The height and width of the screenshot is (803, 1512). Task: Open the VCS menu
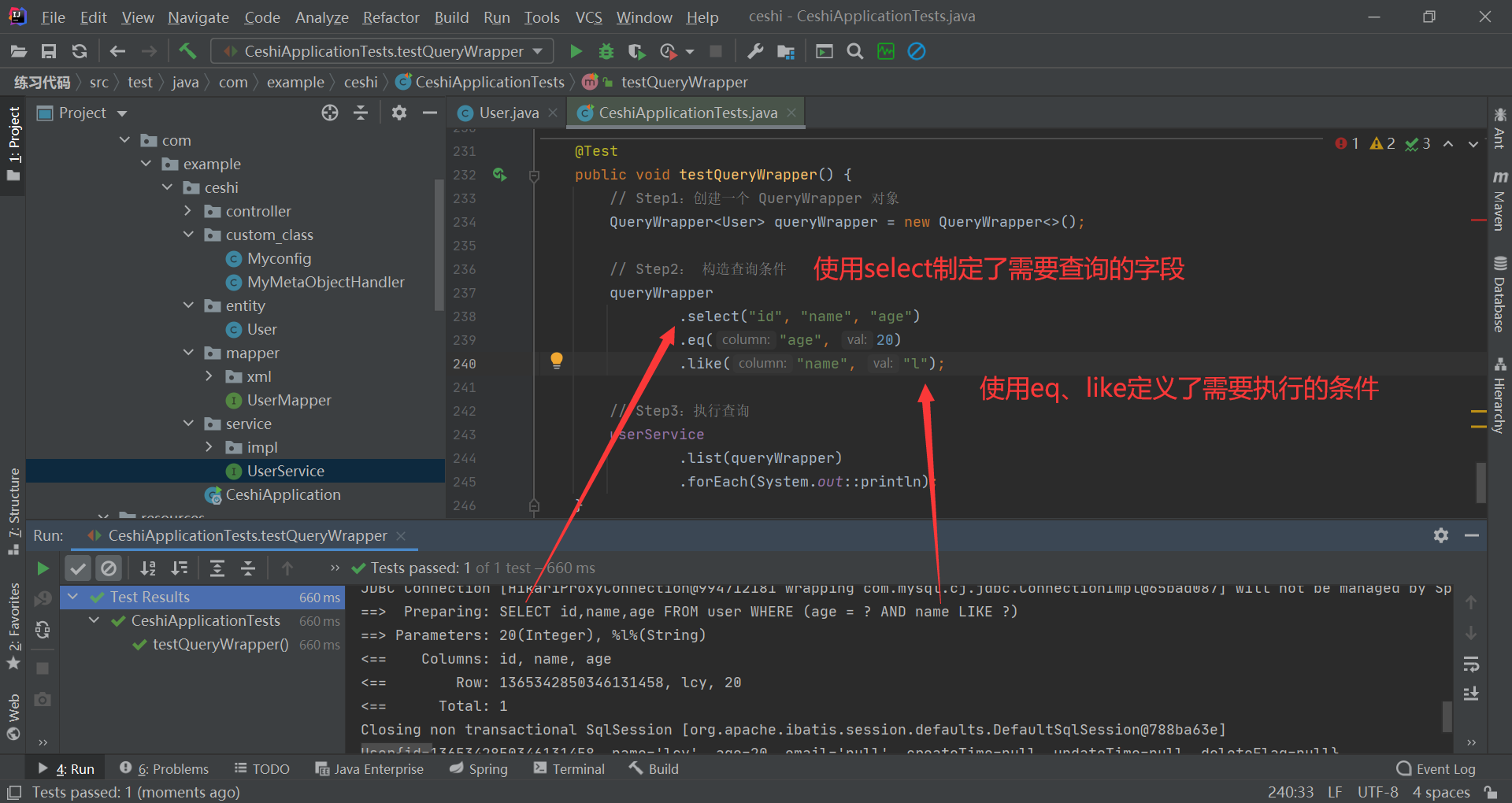(588, 17)
